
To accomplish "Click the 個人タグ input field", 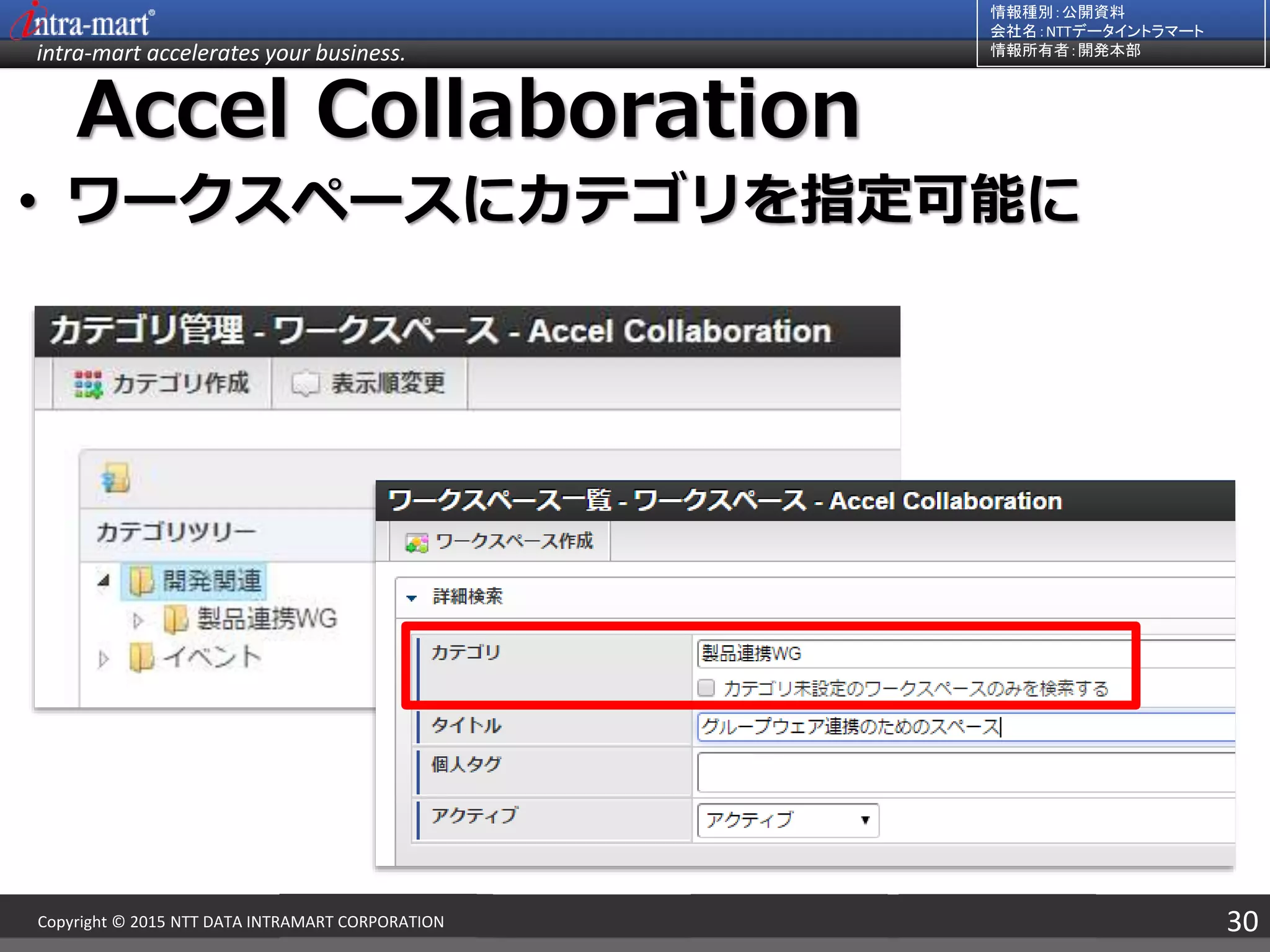I will [x=966, y=772].
